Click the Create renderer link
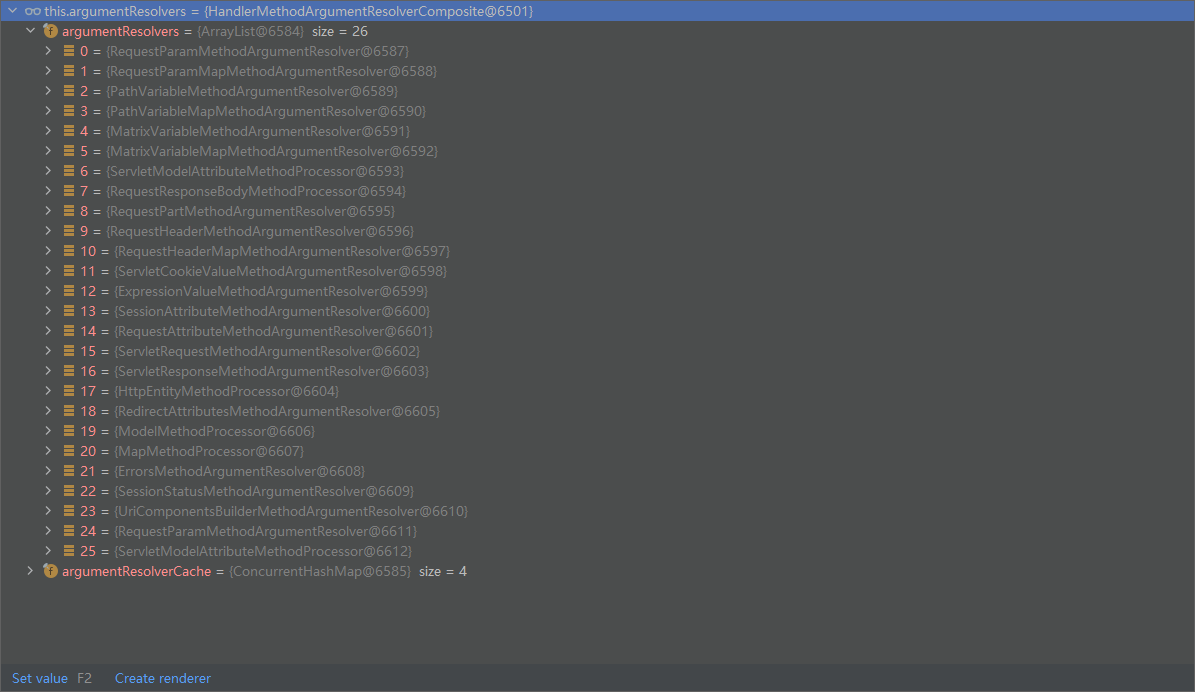The image size is (1195, 692). (163, 678)
